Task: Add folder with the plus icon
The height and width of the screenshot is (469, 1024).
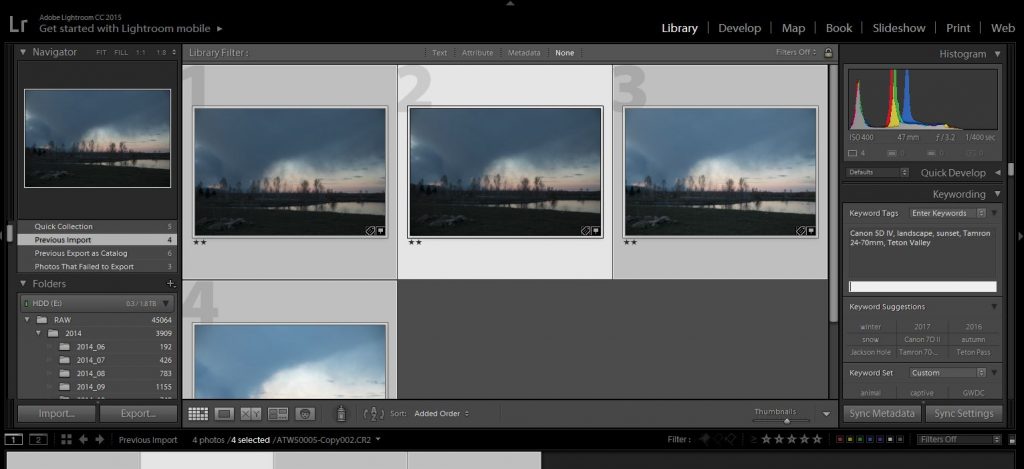Action: pyautogui.click(x=170, y=283)
